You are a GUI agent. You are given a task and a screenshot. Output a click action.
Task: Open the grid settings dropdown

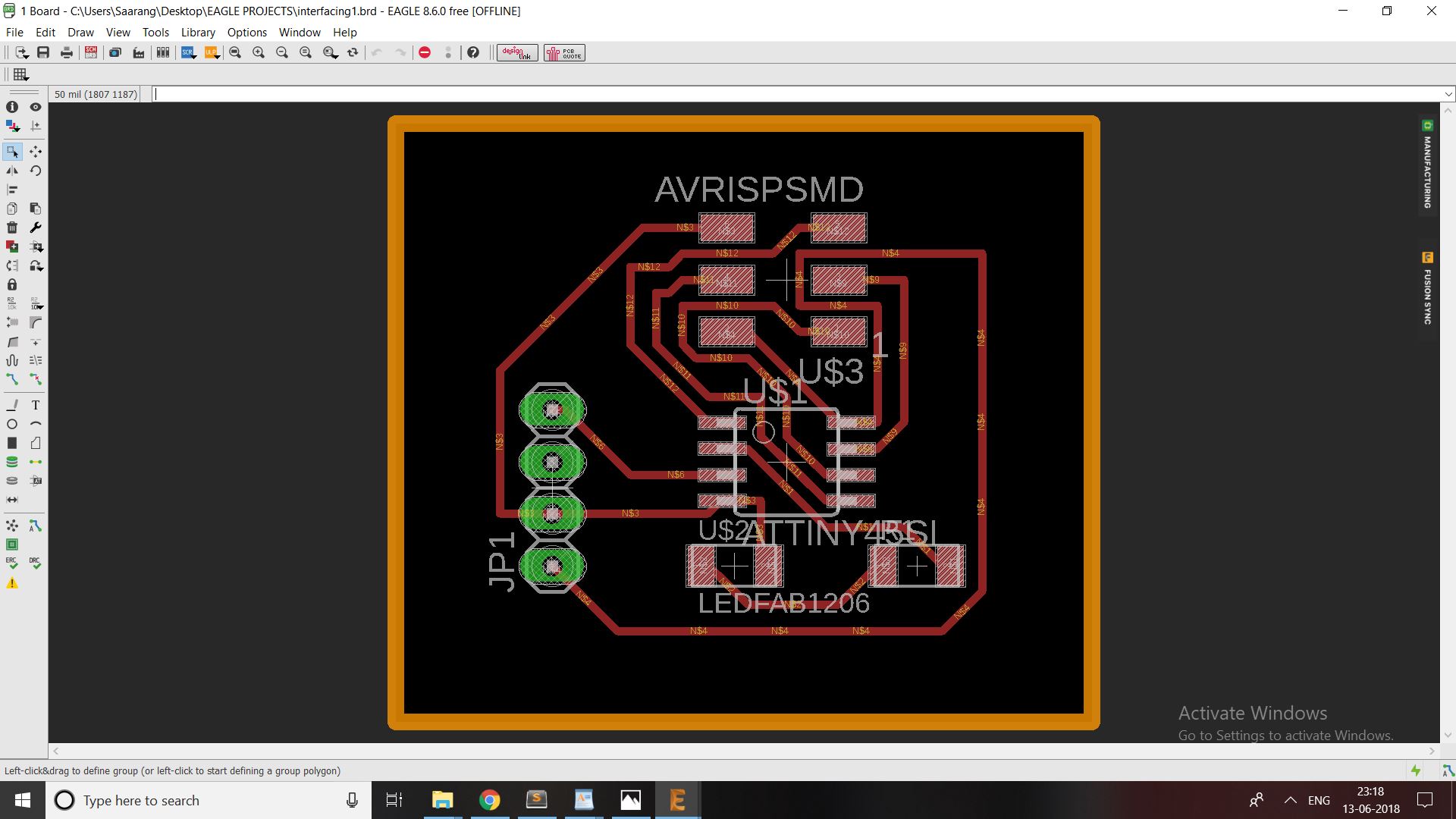(x=20, y=74)
